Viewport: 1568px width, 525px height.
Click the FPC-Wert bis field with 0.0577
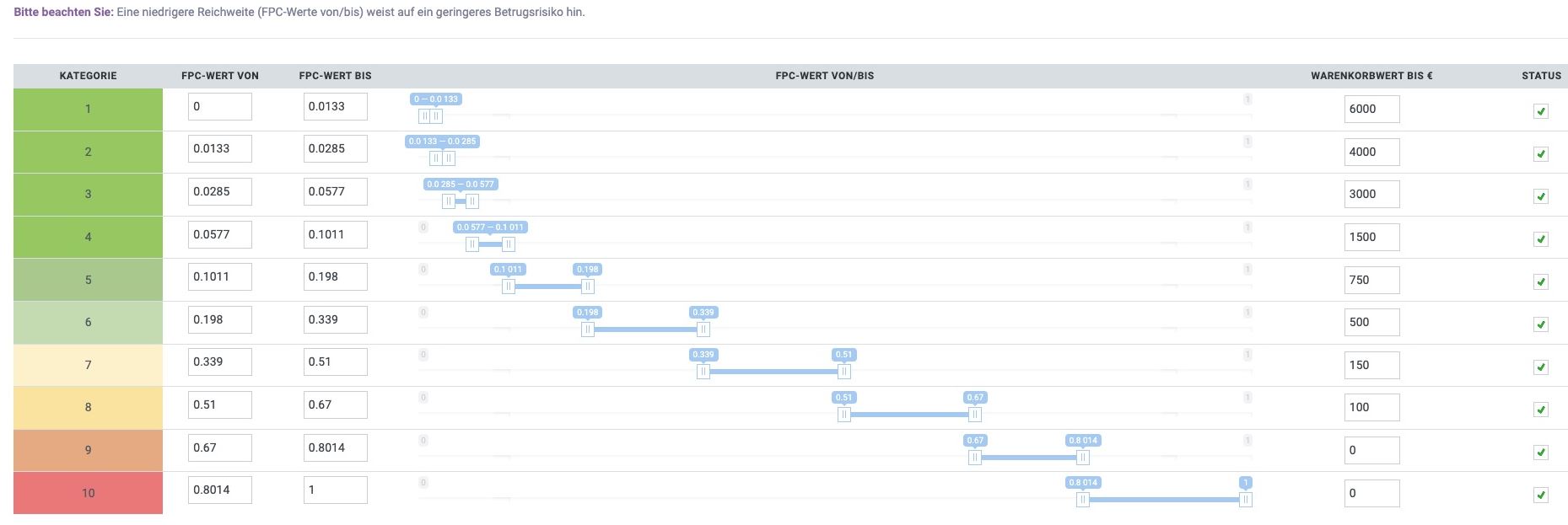(336, 191)
